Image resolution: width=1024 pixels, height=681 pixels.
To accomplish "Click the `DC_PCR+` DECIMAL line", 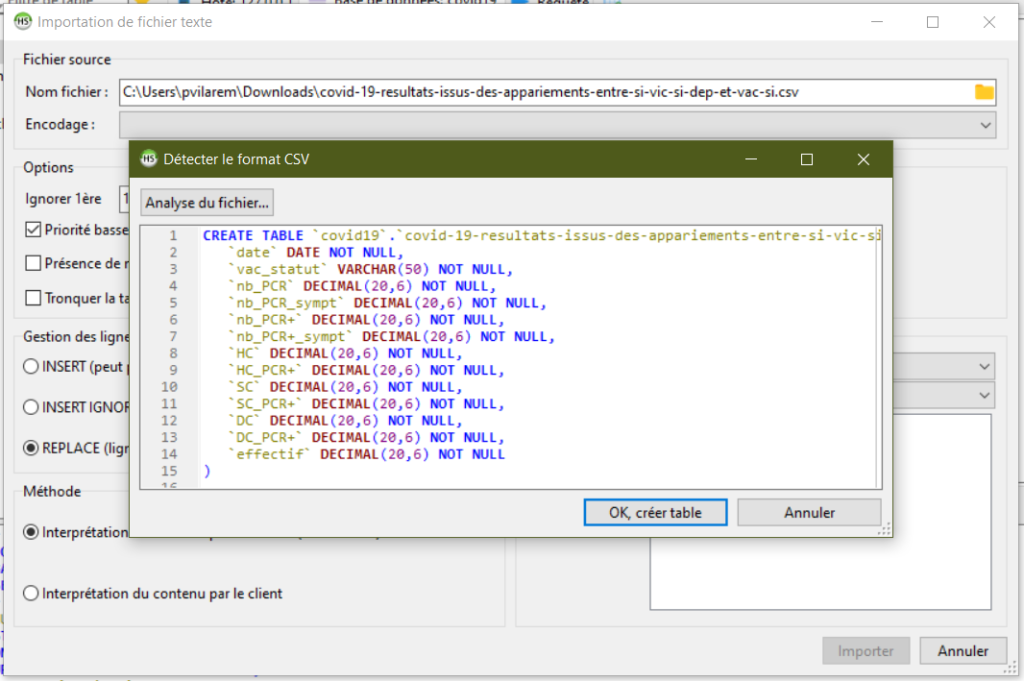I will pyautogui.click(x=366, y=437).
